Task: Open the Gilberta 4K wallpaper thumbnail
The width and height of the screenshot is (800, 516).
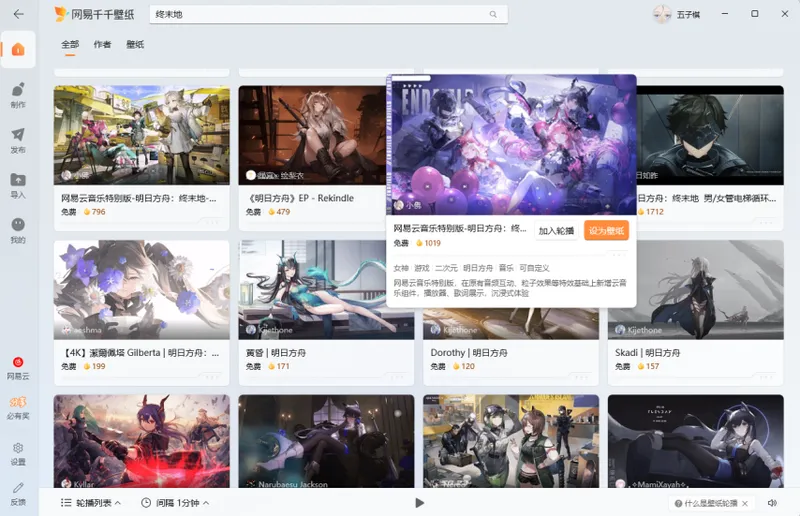Action: tap(142, 290)
